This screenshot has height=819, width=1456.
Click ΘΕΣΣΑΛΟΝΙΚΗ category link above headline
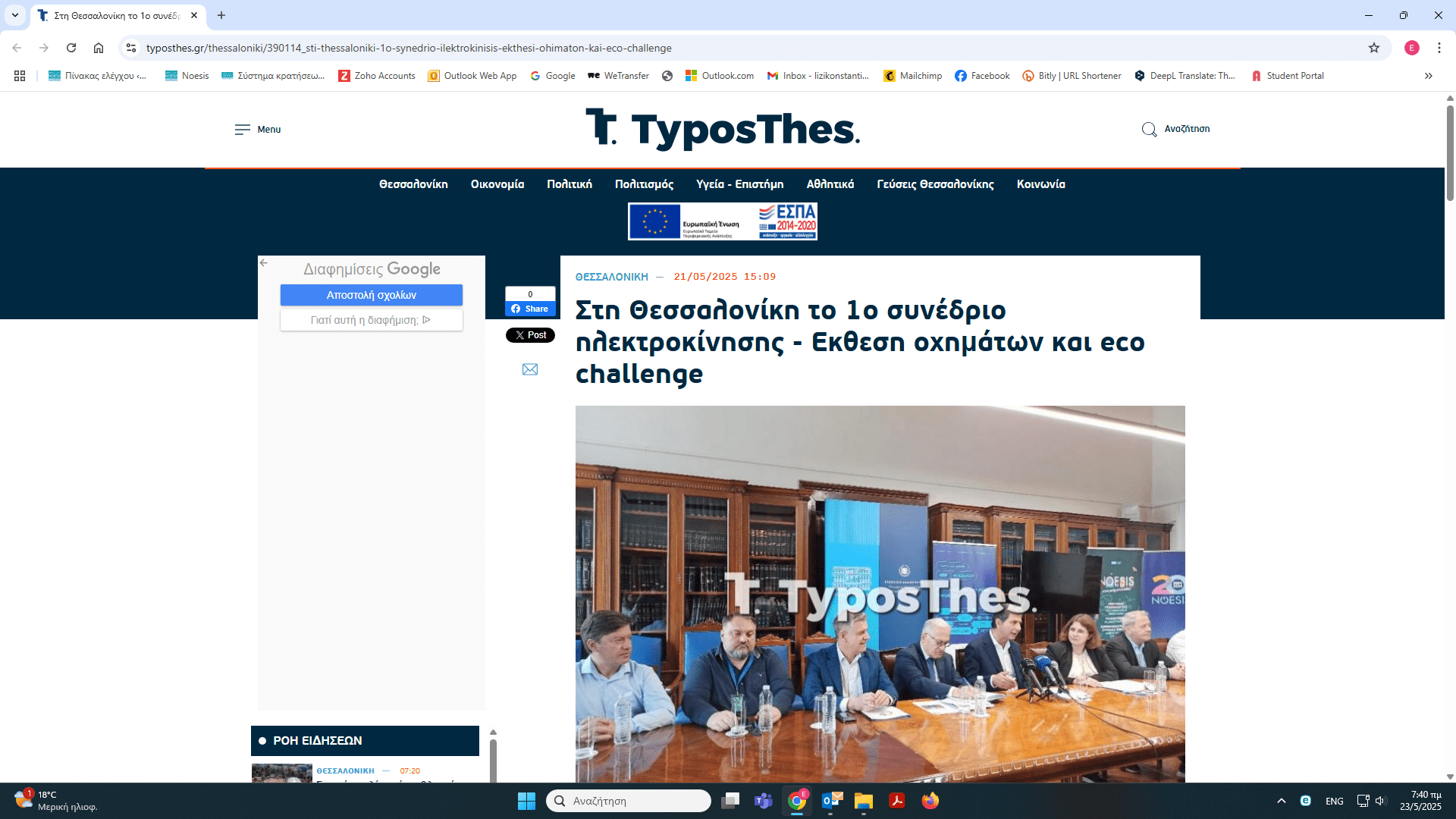pyautogui.click(x=611, y=277)
